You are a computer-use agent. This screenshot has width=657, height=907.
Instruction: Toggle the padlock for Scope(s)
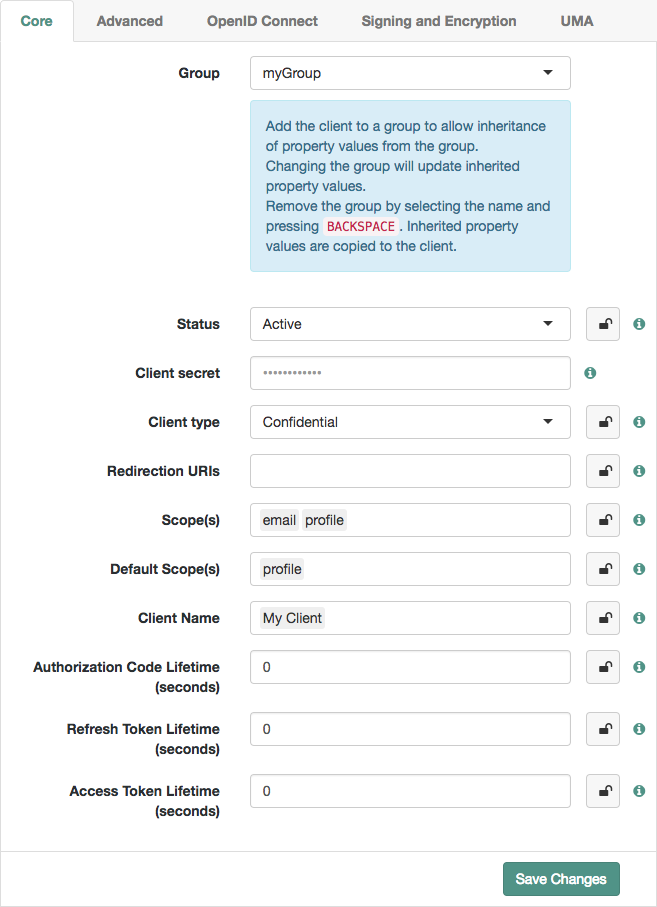coord(603,519)
